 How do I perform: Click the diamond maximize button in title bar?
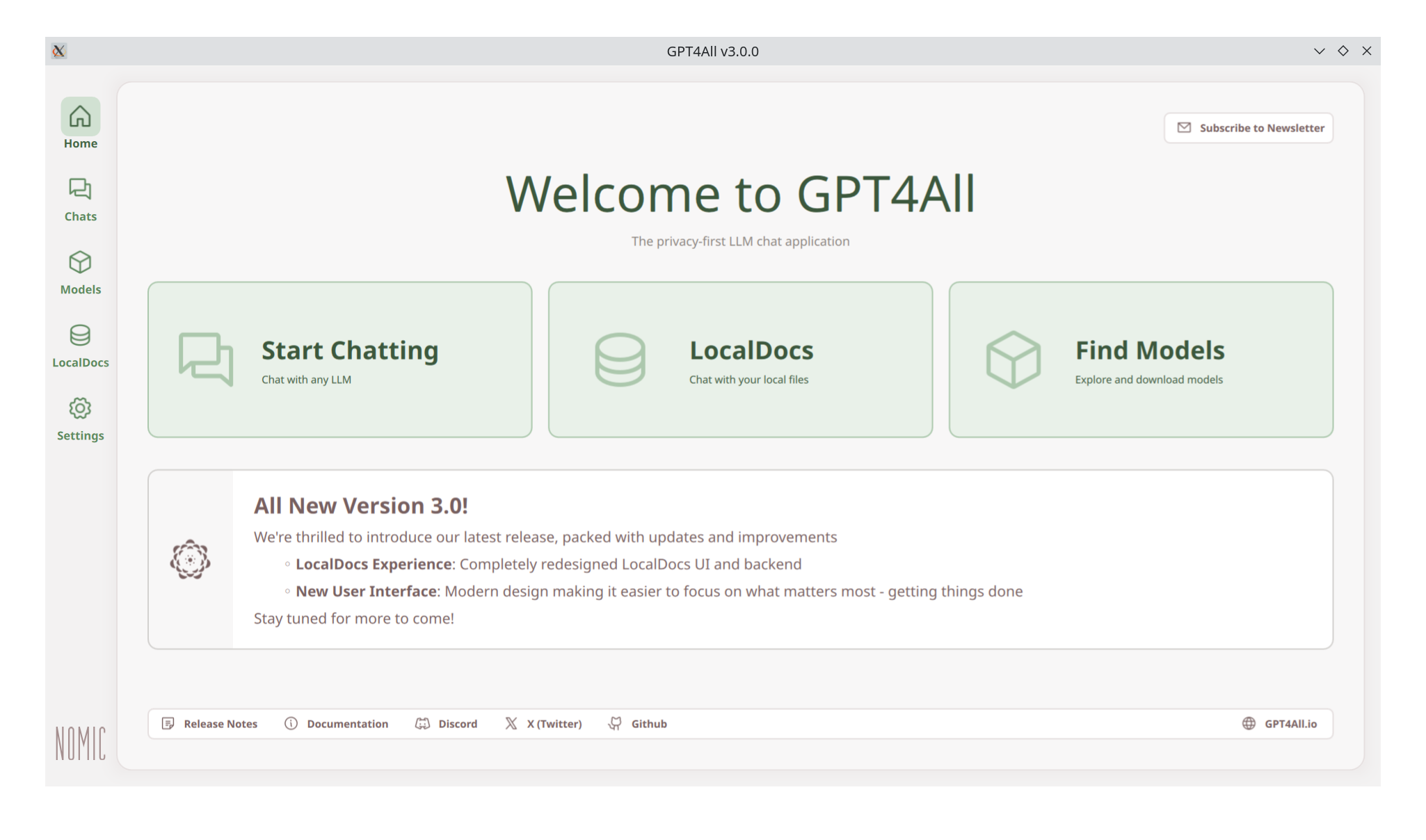coord(1343,51)
